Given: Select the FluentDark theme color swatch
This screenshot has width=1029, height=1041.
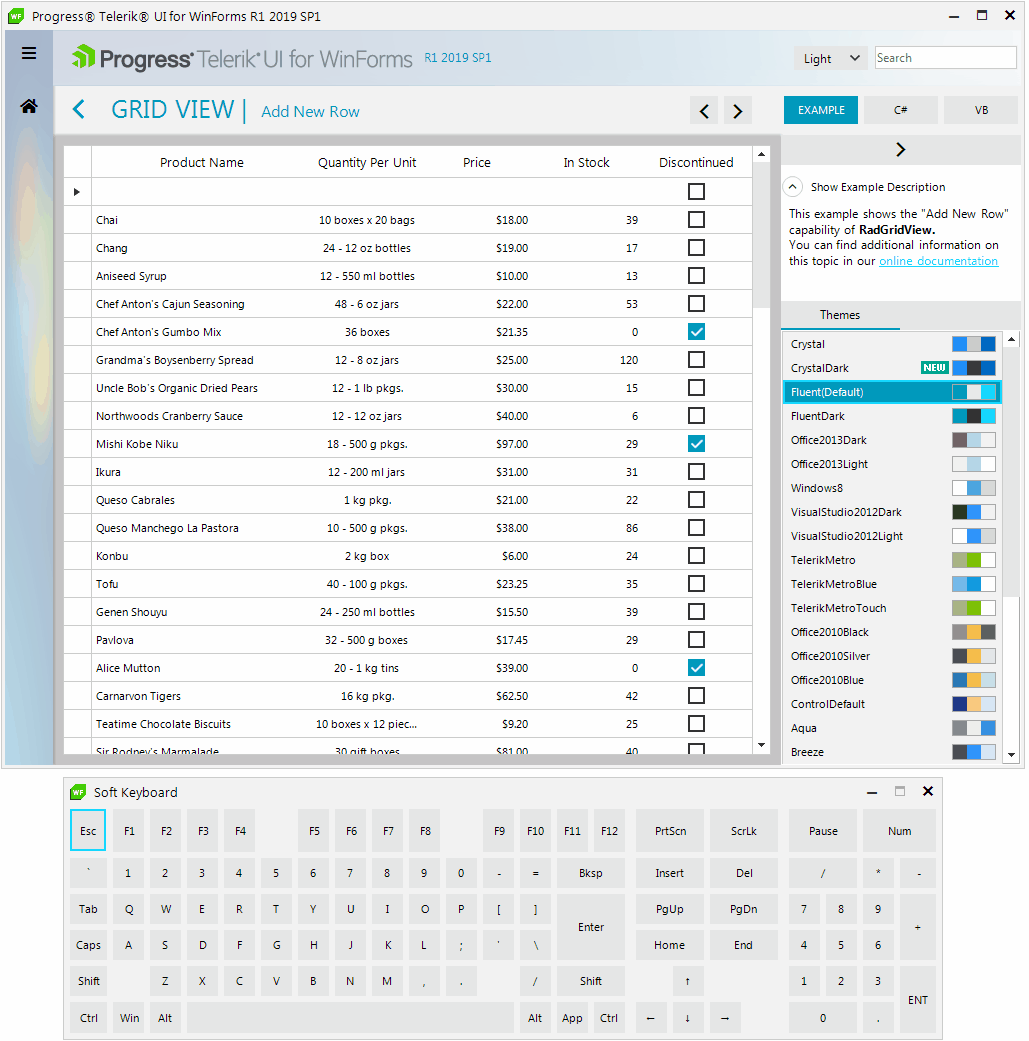Looking at the screenshot, I should point(974,416).
